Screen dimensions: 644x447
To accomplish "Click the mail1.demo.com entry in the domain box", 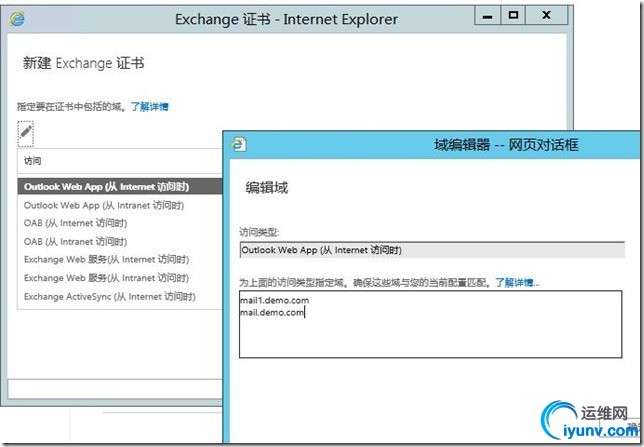I will pos(274,300).
